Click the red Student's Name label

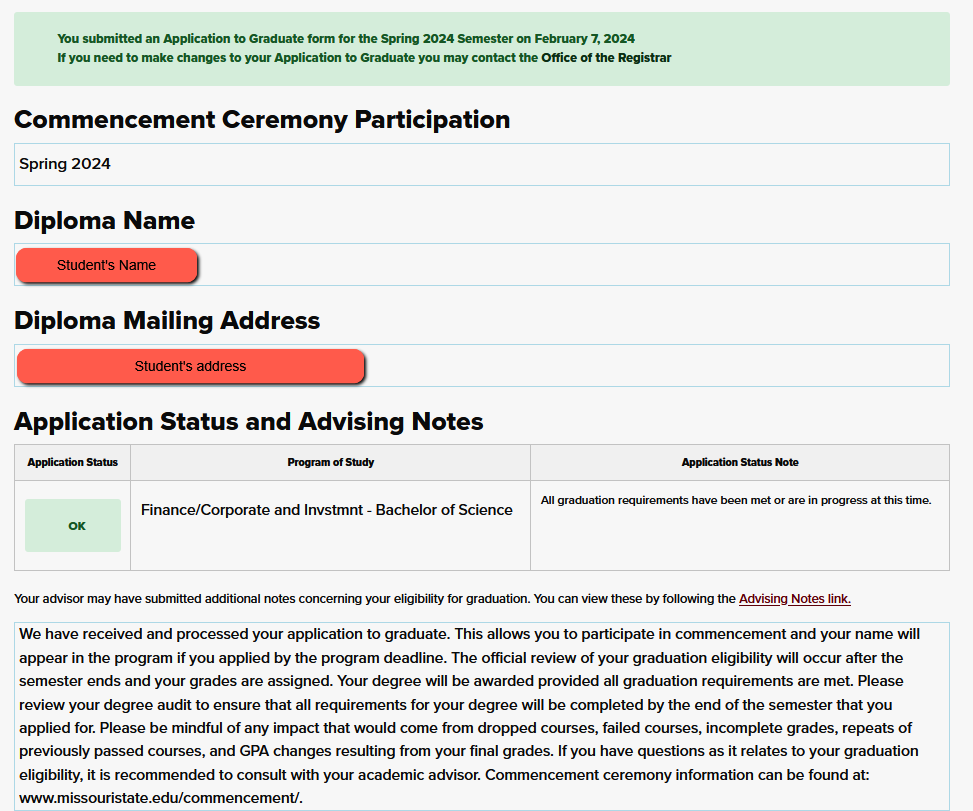pyautogui.click(x=107, y=265)
